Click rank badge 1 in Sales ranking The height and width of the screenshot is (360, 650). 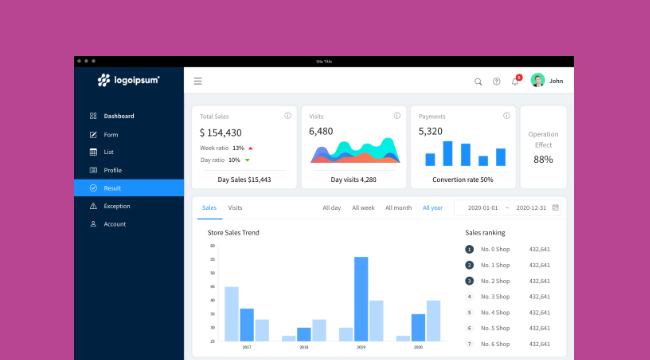469,249
